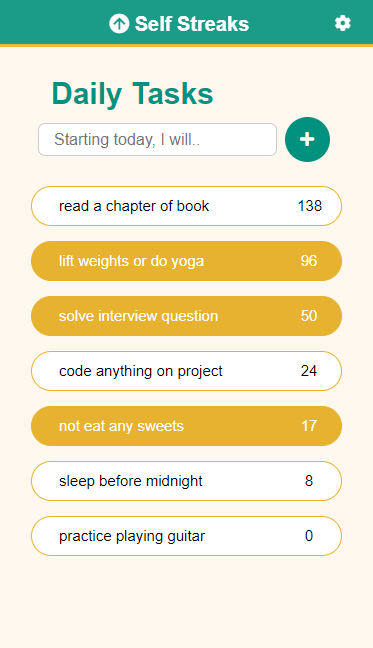
Task: Click the 24 streak count
Action: pyautogui.click(x=309, y=371)
